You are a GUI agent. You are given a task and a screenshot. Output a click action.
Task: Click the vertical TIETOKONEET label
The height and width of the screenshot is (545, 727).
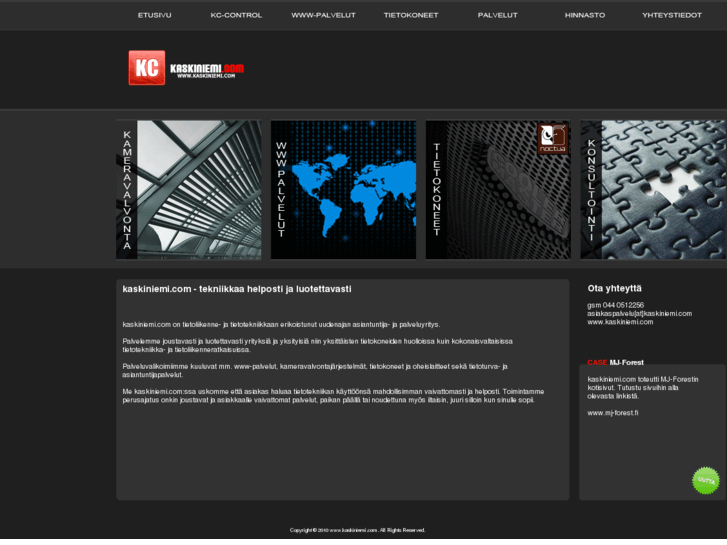[436, 190]
